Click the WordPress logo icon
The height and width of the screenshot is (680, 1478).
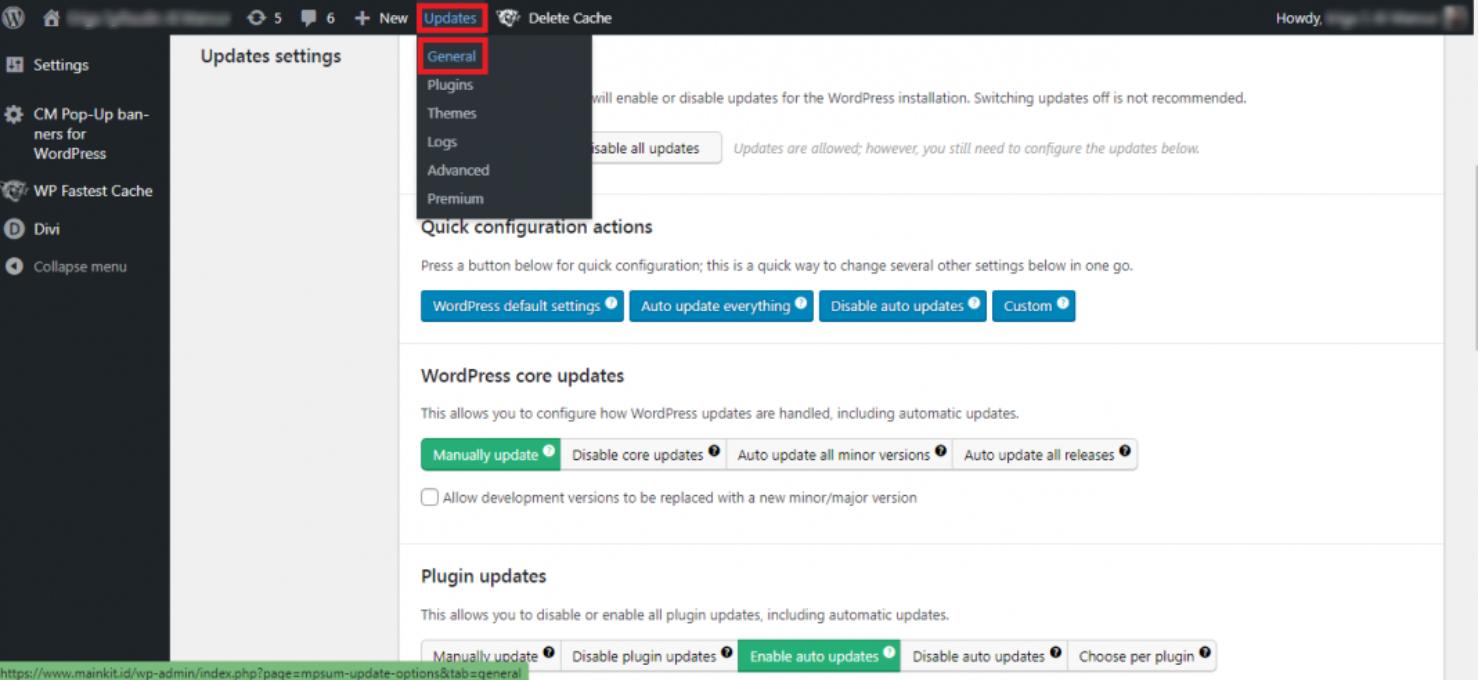(x=15, y=18)
